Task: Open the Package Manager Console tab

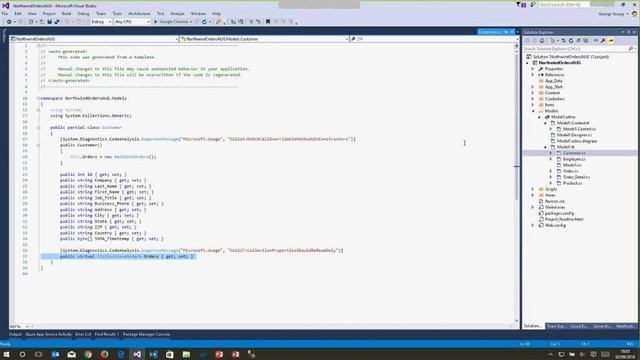Action: click(147, 335)
